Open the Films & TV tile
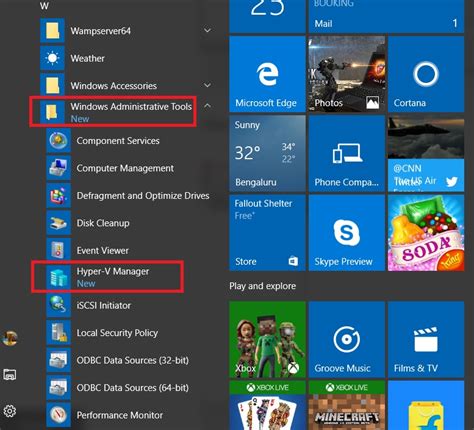 click(x=426, y=339)
